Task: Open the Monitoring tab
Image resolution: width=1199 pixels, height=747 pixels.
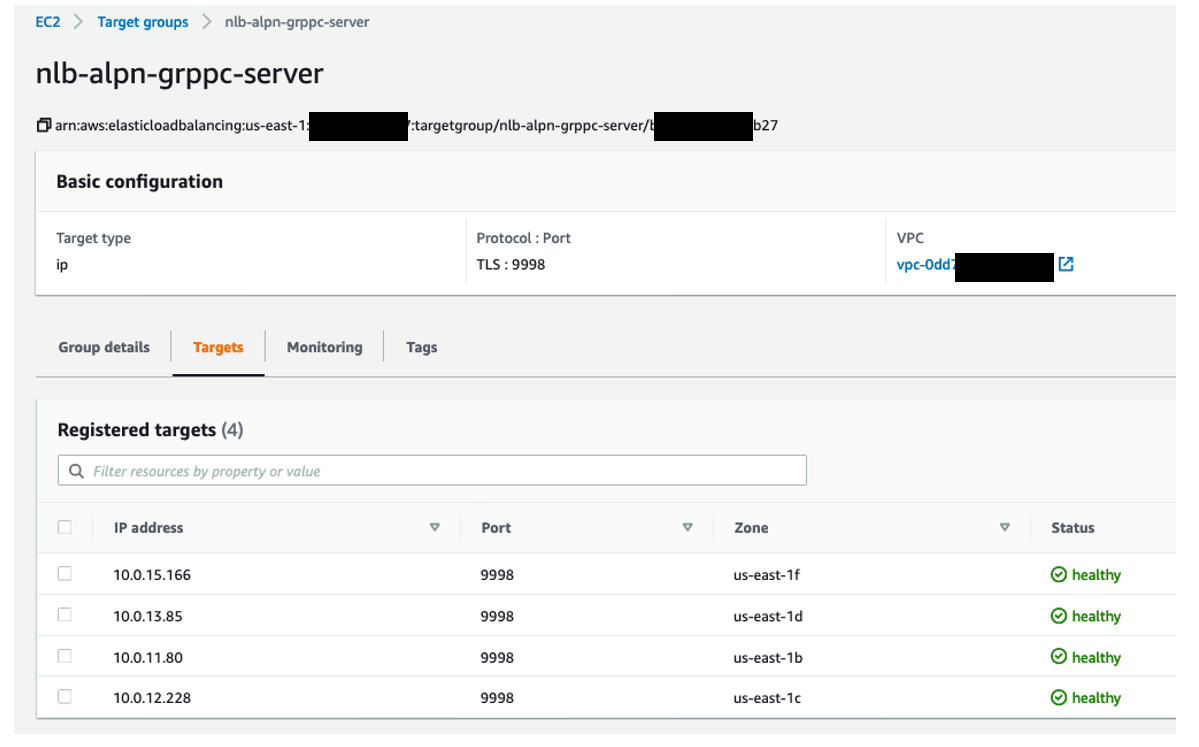Action: coord(324,347)
